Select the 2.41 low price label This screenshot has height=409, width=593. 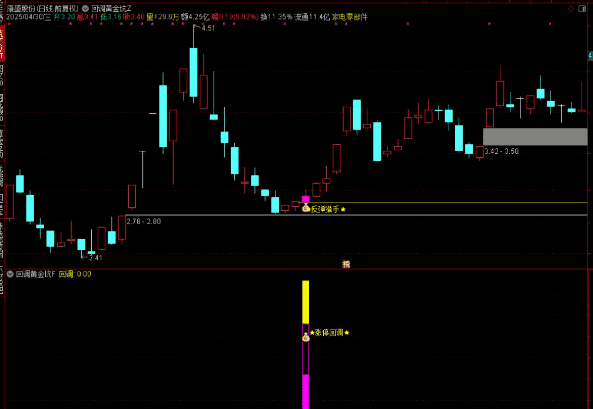click(96, 258)
